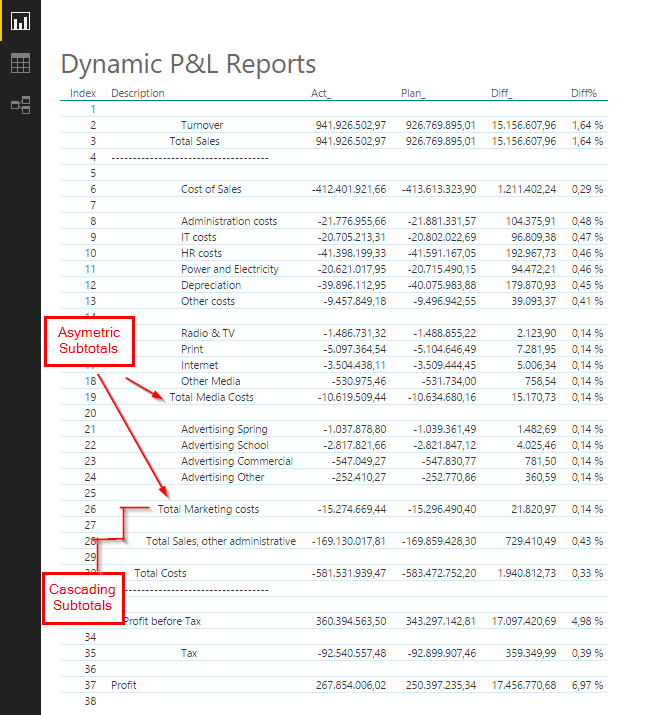This screenshot has width=647, height=715.
Task: Click the Asymetric Subtotals annotation box
Action: click(89, 341)
